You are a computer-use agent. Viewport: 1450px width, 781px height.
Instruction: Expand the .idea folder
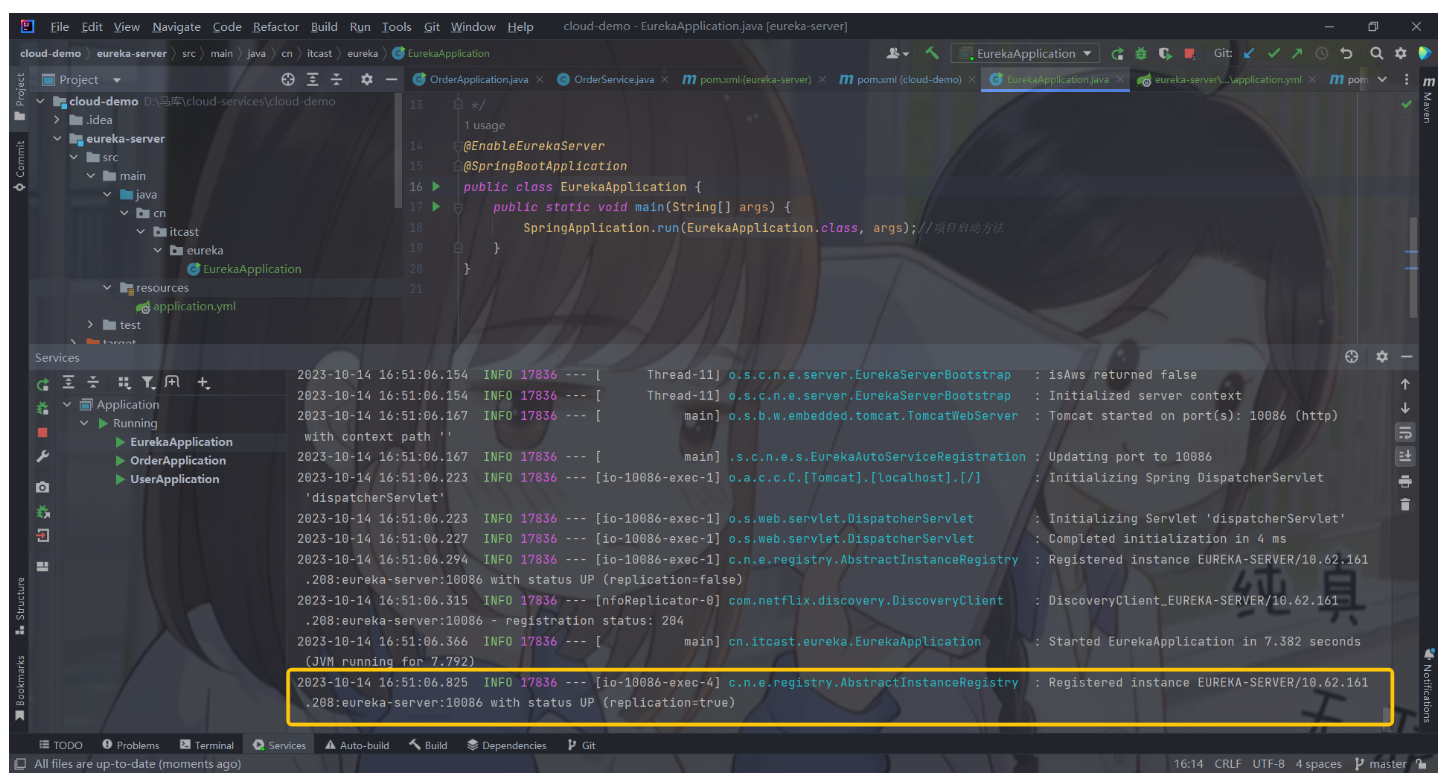(x=58, y=120)
